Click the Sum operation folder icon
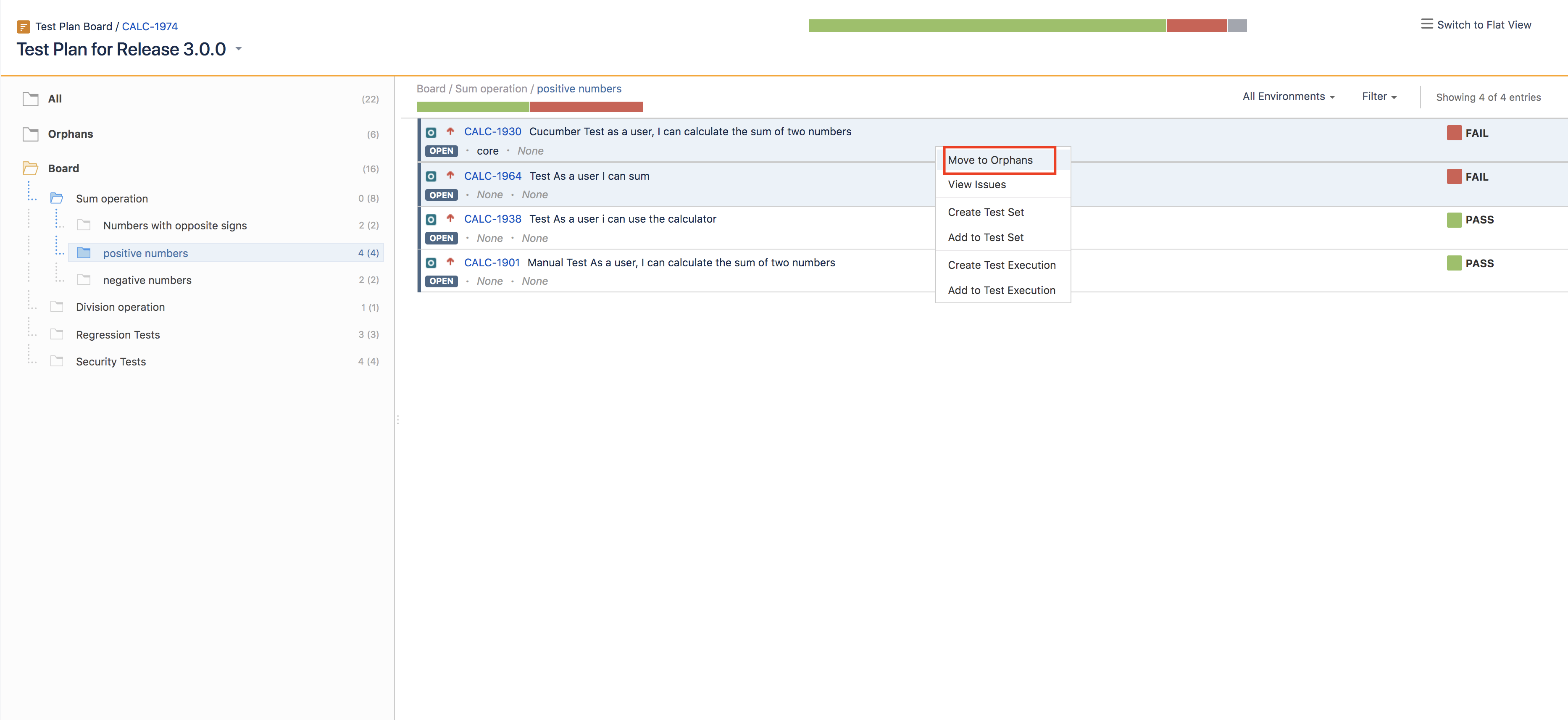Viewport: 1568px width, 720px height. (x=57, y=198)
